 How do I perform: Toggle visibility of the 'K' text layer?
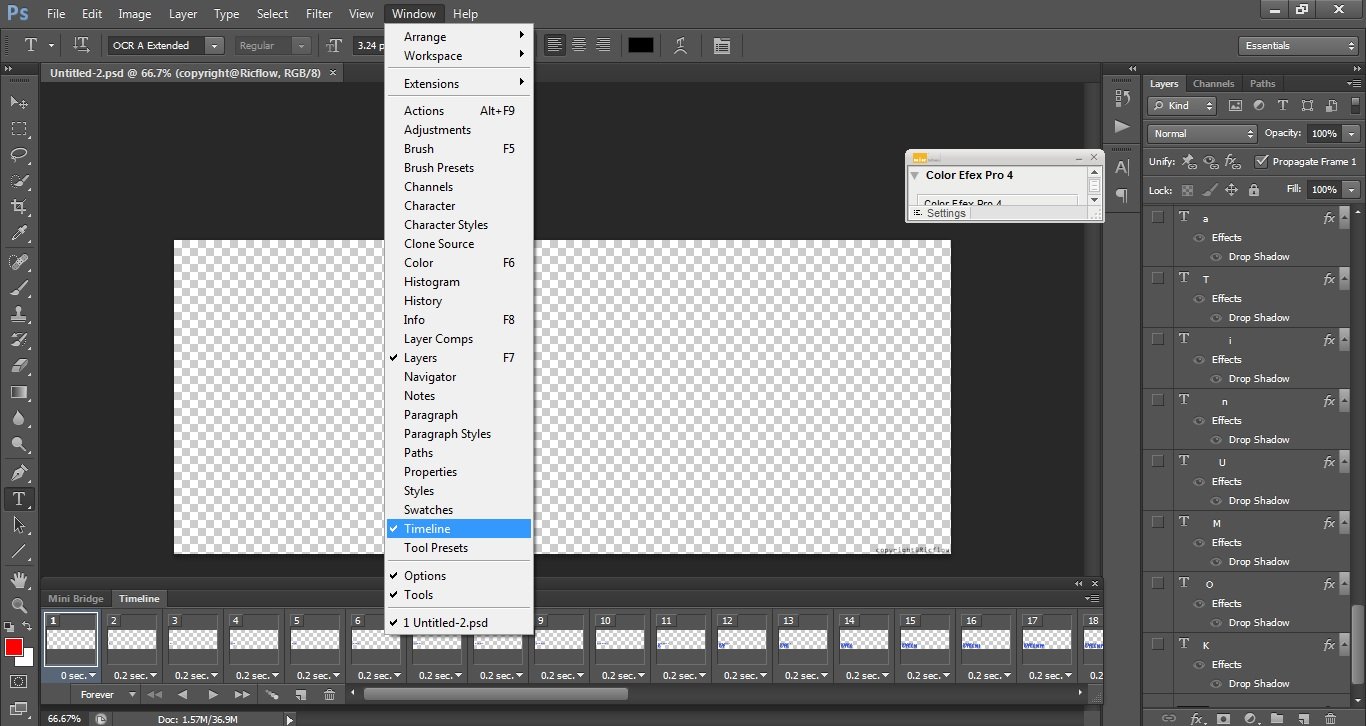(x=1158, y=644)
